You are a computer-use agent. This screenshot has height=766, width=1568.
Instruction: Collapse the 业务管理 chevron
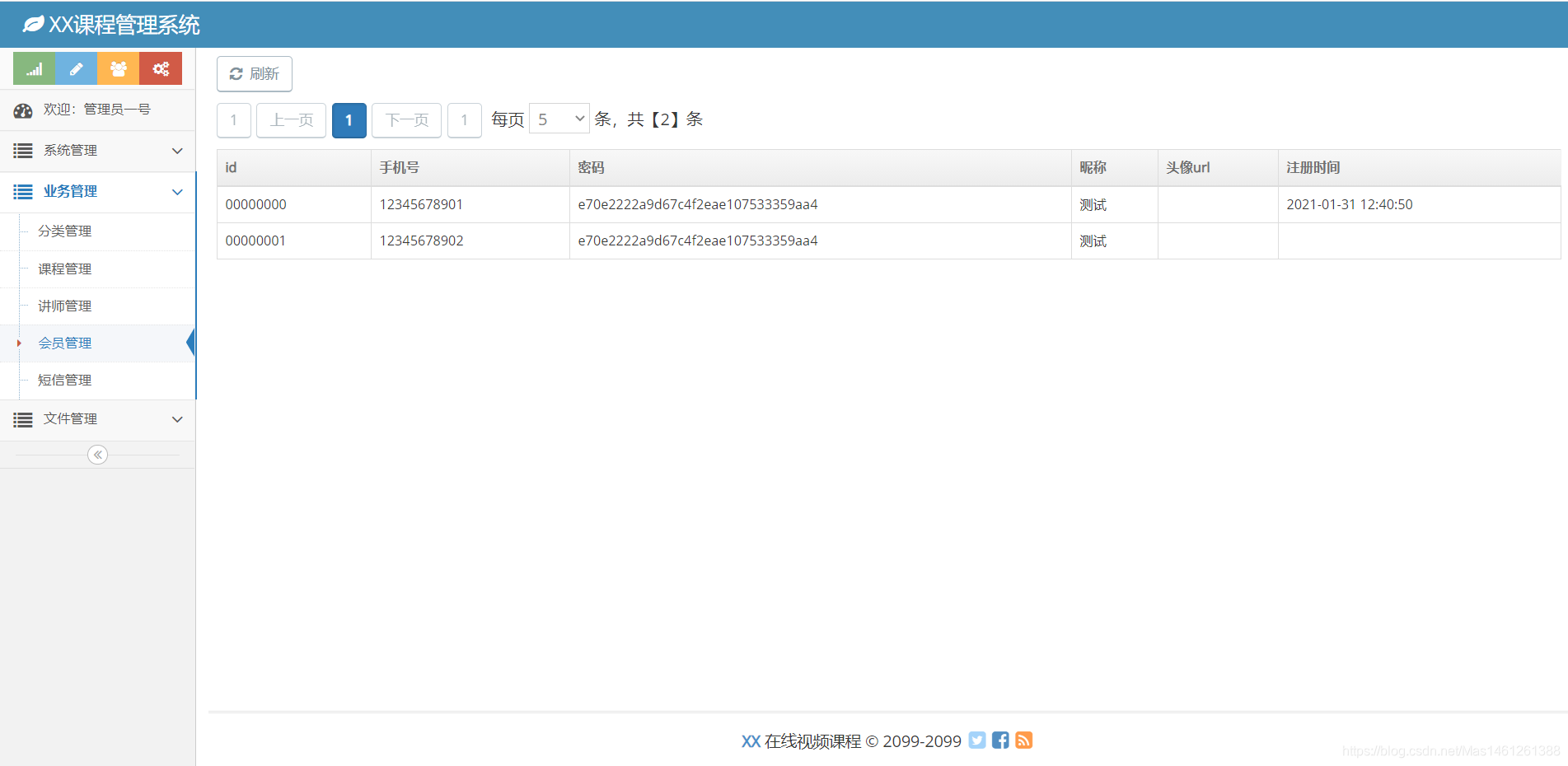[x=177, y=192]
